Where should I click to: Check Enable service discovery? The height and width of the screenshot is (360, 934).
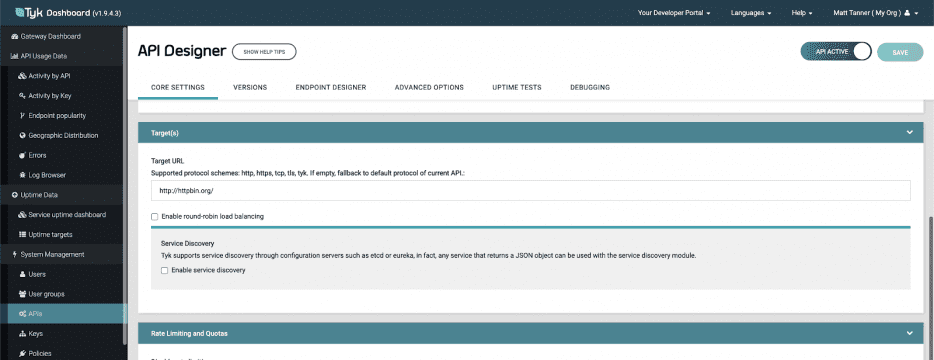tap(164, 270)
